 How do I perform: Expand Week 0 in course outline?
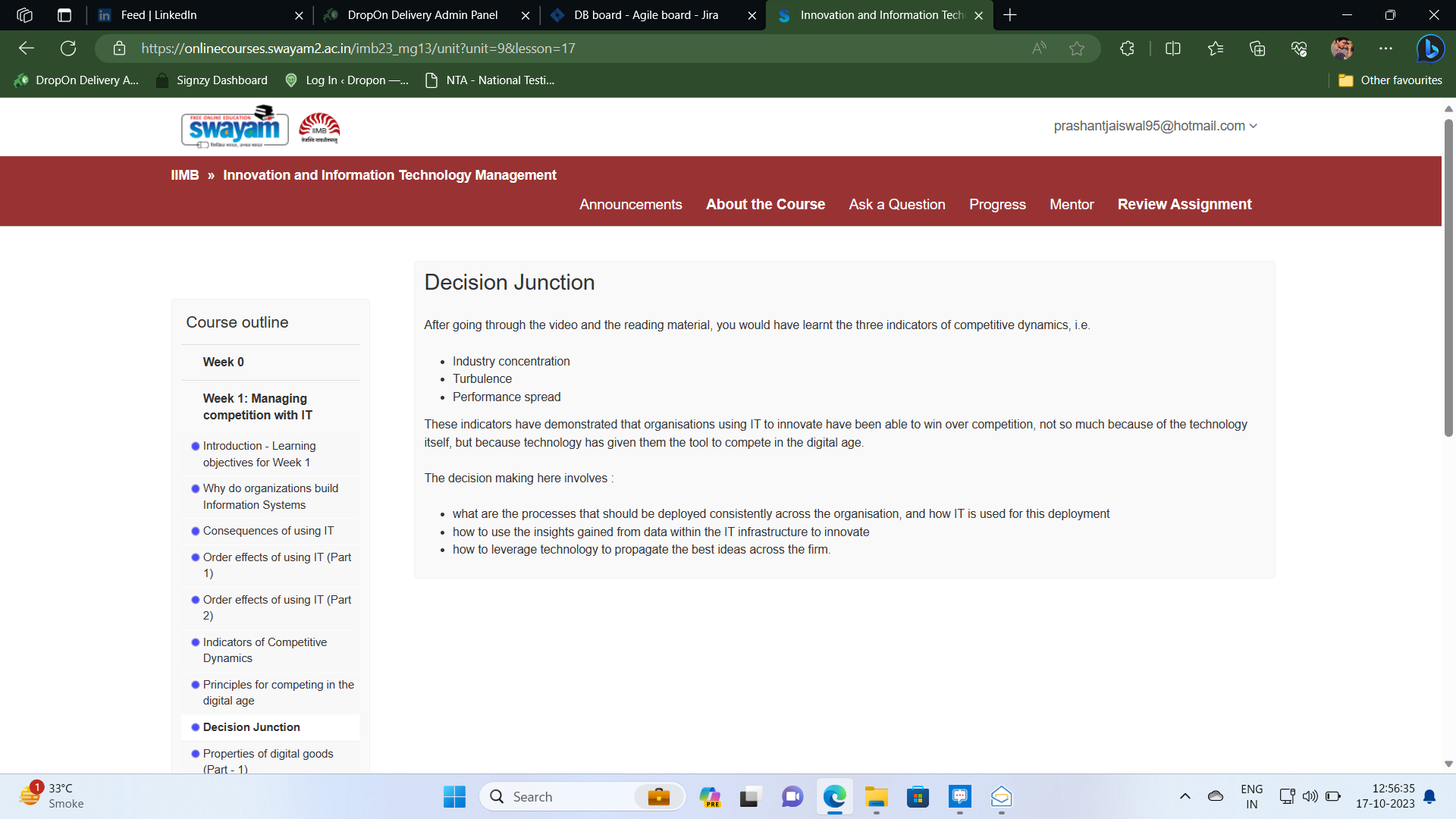223,362
